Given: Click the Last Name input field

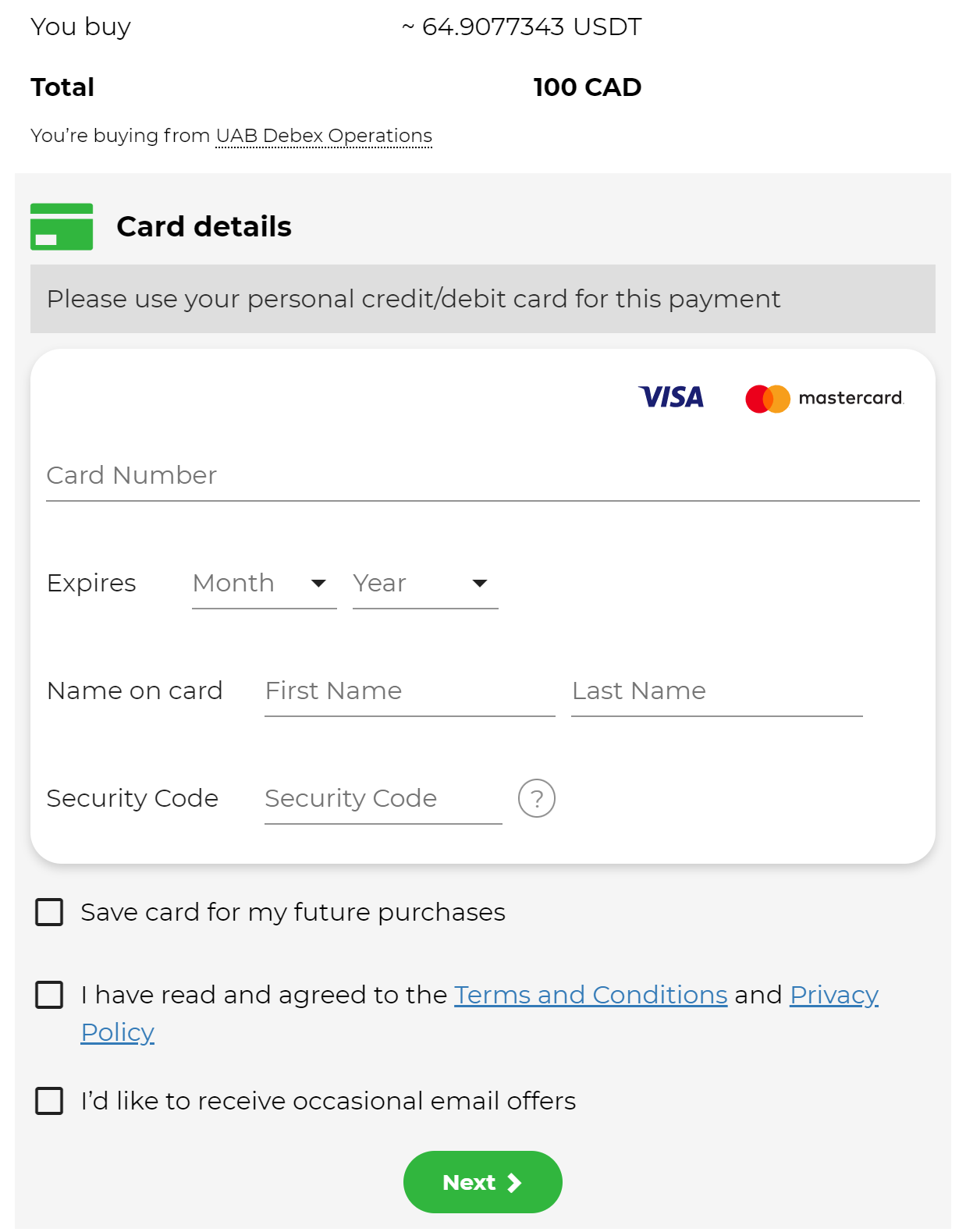Looking at the screenshot, I should 717,691.
